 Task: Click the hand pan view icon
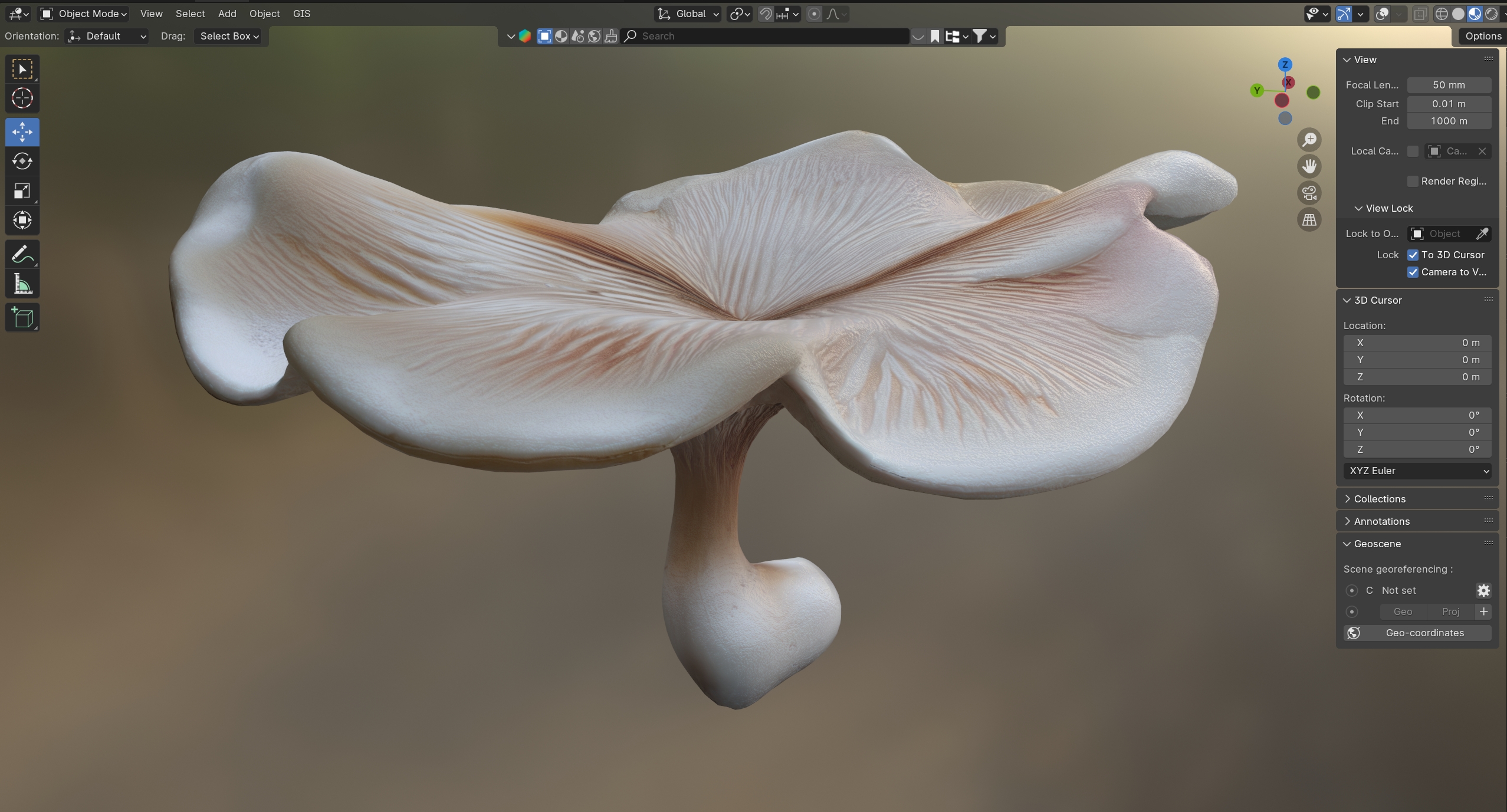(1309, 166)
